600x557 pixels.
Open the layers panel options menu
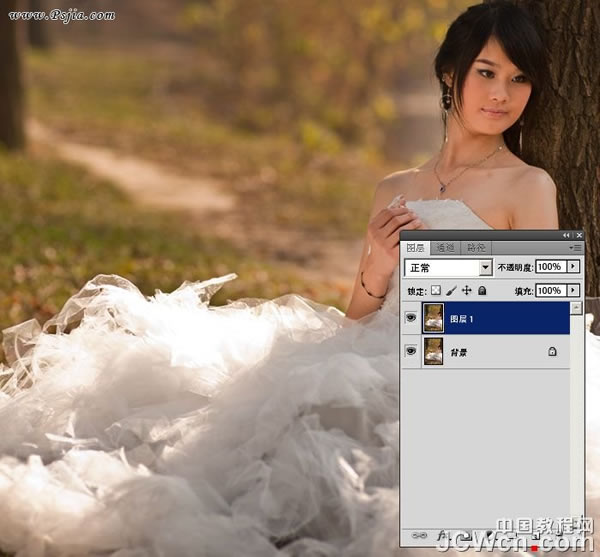pyautogui.click(x=575, y=248)
